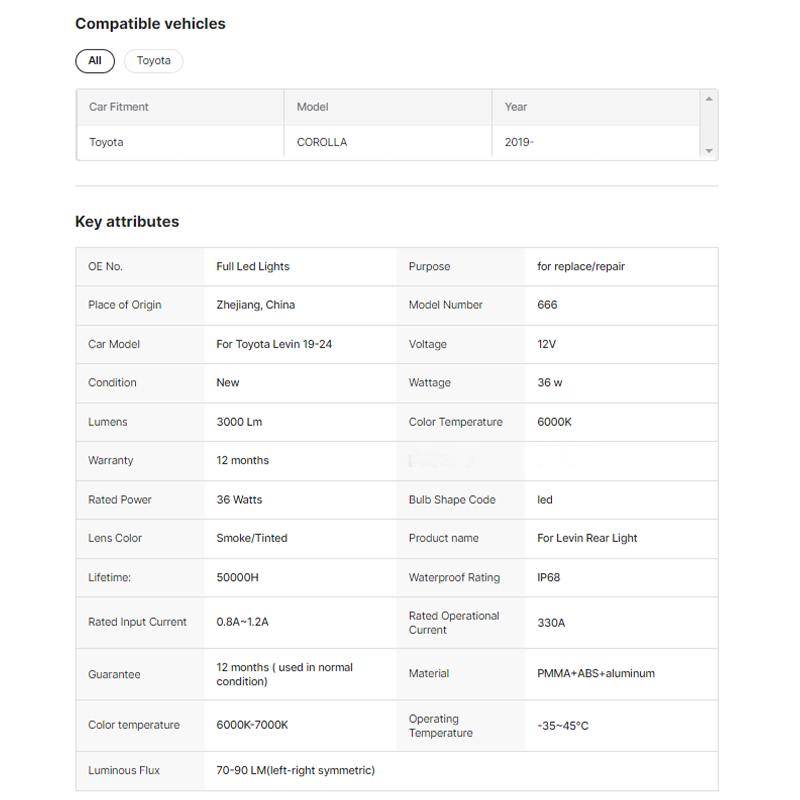
Task: Filter compatible vehicles by Toyota
Action: (x=154, y=61)
